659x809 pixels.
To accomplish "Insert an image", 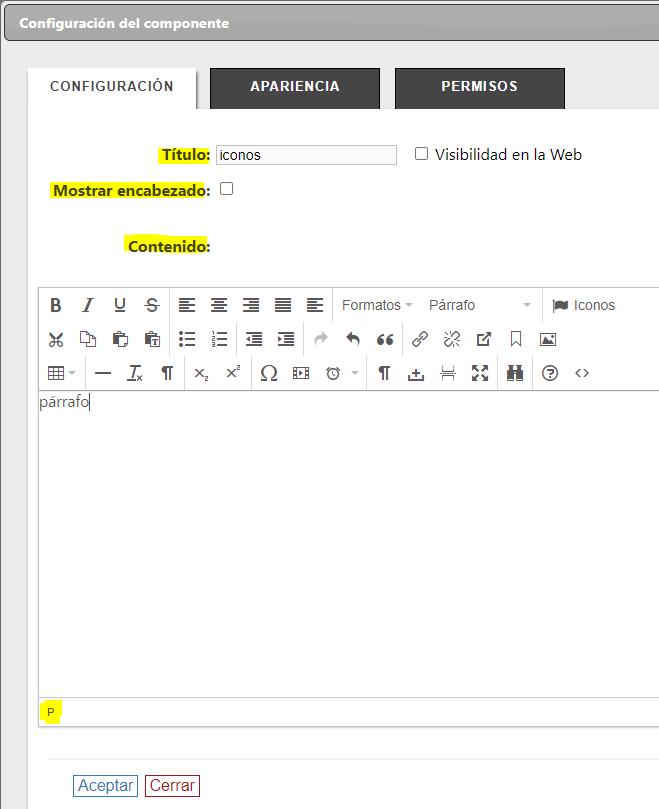I will tap(548, 339).
